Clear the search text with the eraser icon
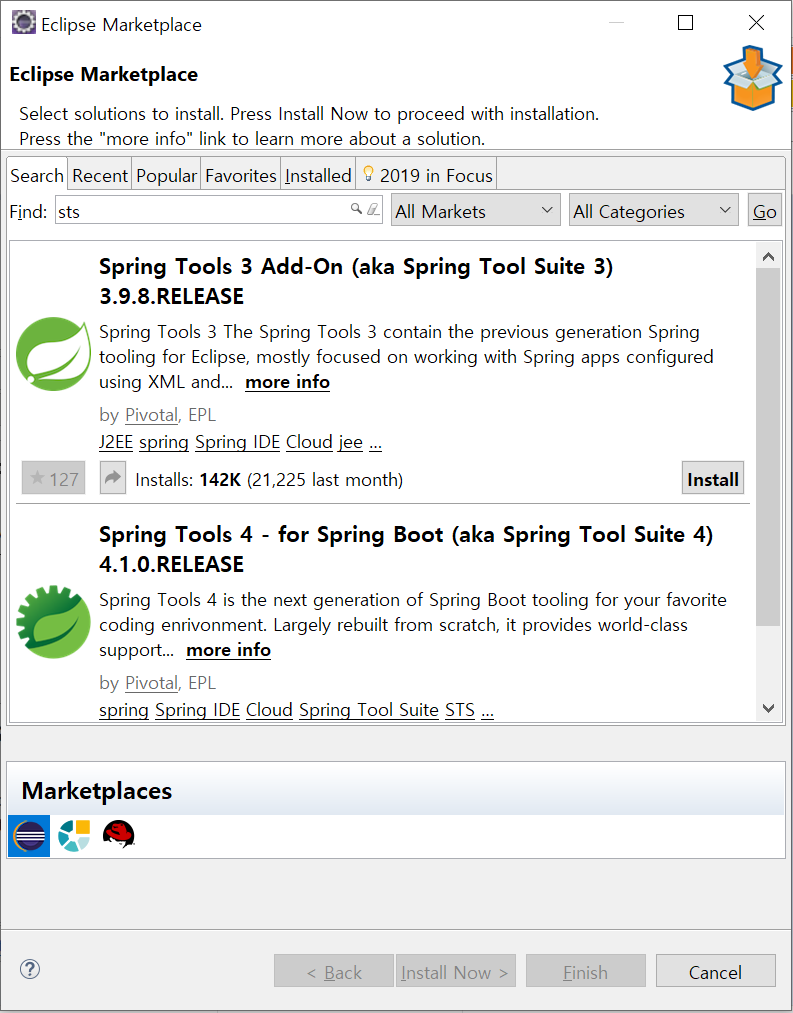 [x=373, y=209]
